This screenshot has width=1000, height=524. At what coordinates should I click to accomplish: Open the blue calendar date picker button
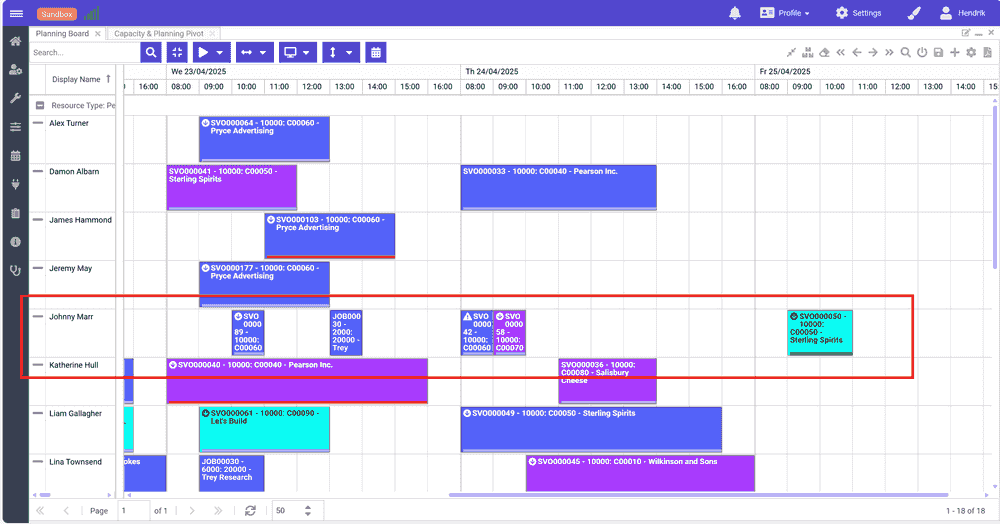click(x=376, y=52)
